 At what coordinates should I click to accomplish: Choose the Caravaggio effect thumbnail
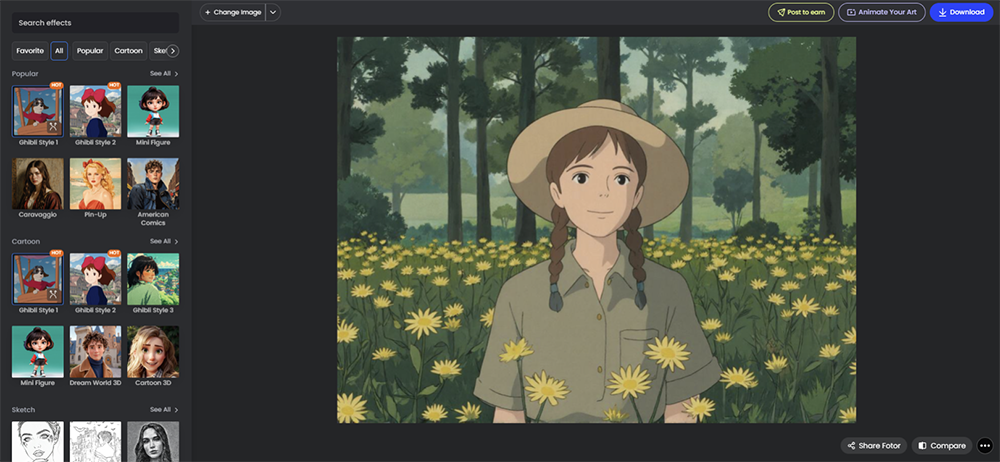point(38,184)
